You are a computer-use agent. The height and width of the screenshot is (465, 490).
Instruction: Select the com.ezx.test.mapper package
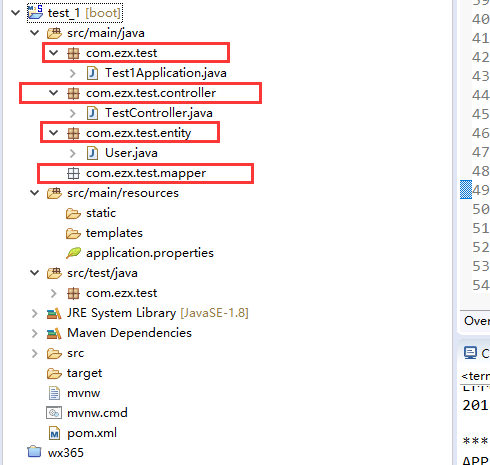[146, 173]
